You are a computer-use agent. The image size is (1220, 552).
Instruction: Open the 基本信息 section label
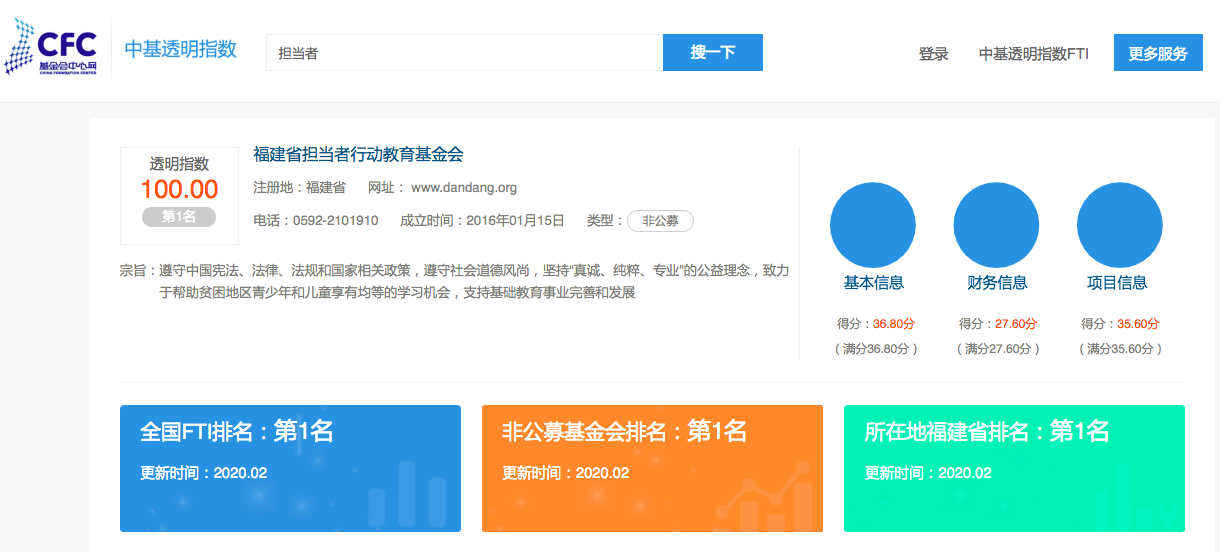click(x=873, y=283)
